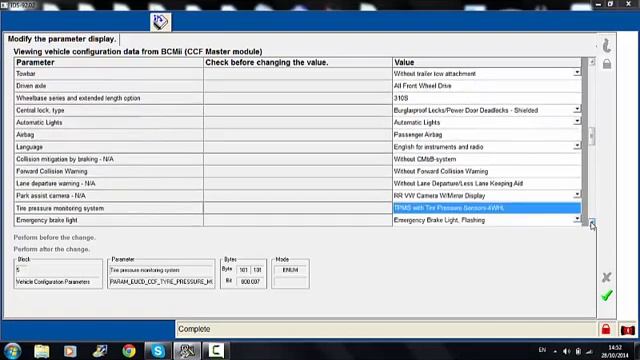Viewport: 640px width, 360px height.
Task: Open the Automatic Lights value dropdown arrow
Action: (577, 122)
